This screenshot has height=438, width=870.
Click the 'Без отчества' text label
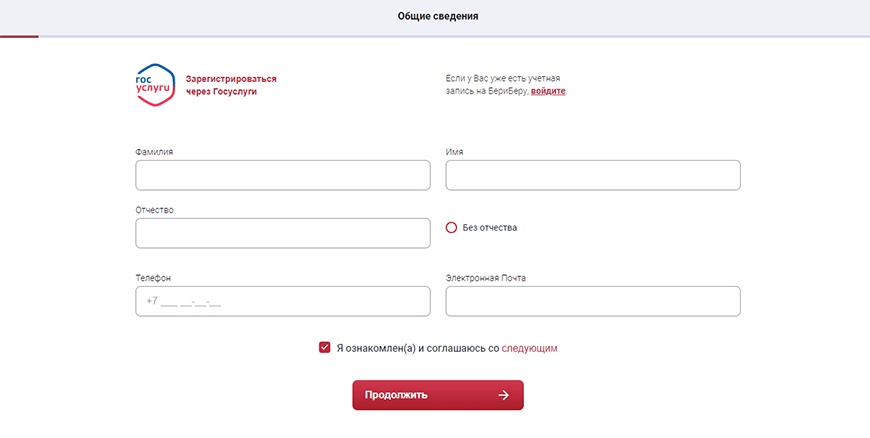coord(489,228)
